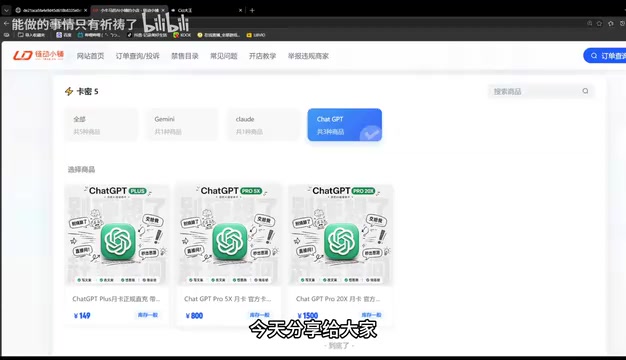This screenshot has height=360, width=626.
Task: Open the ChatGPT PRO 5X product image
Action: (x=229, y=235)
